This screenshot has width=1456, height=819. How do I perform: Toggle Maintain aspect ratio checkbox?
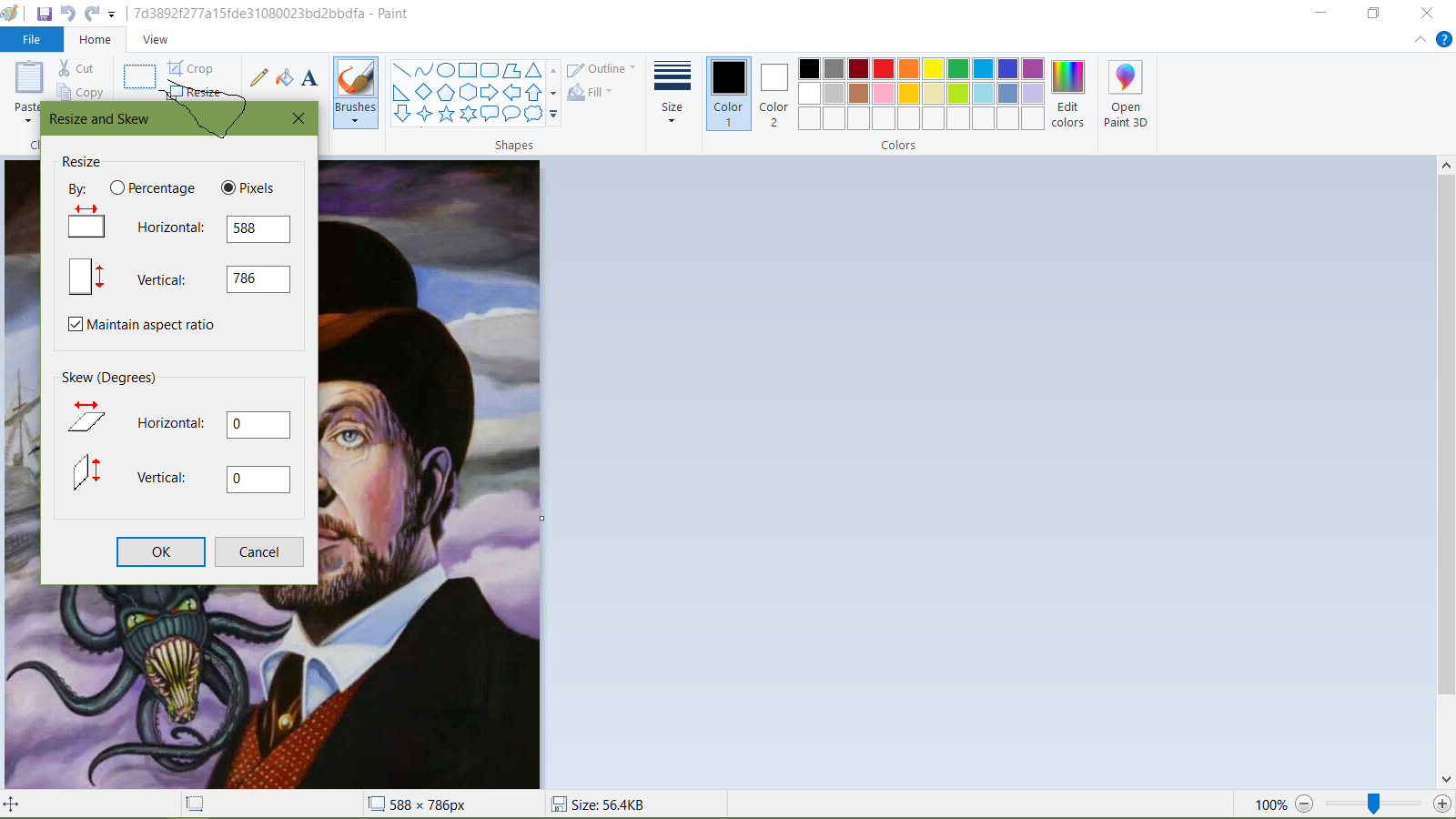pyautogui.click(x=76, y=324)
